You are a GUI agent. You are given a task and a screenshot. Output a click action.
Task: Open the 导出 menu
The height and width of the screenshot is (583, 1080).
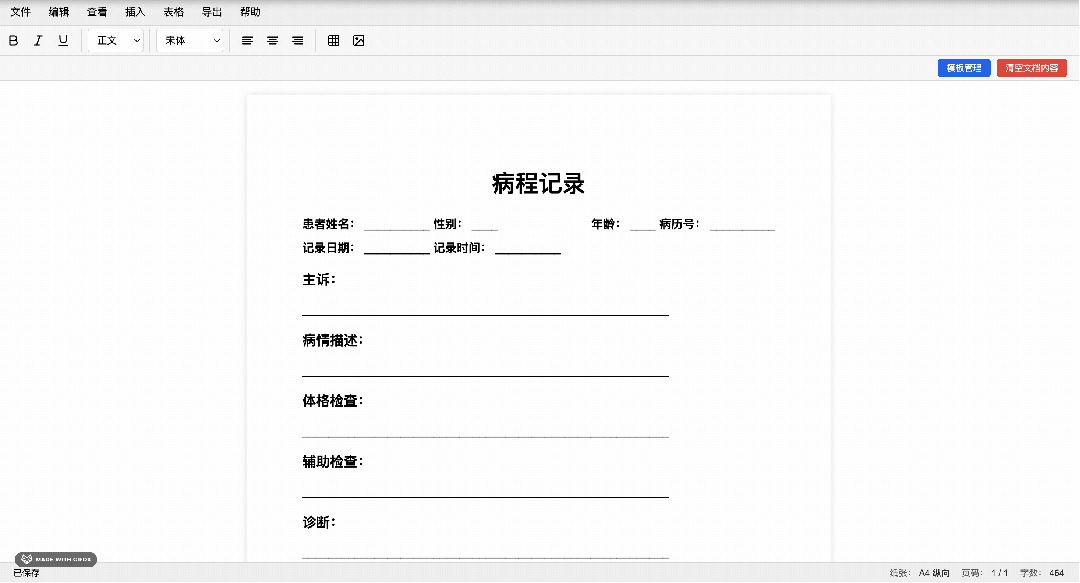(211, 12)
